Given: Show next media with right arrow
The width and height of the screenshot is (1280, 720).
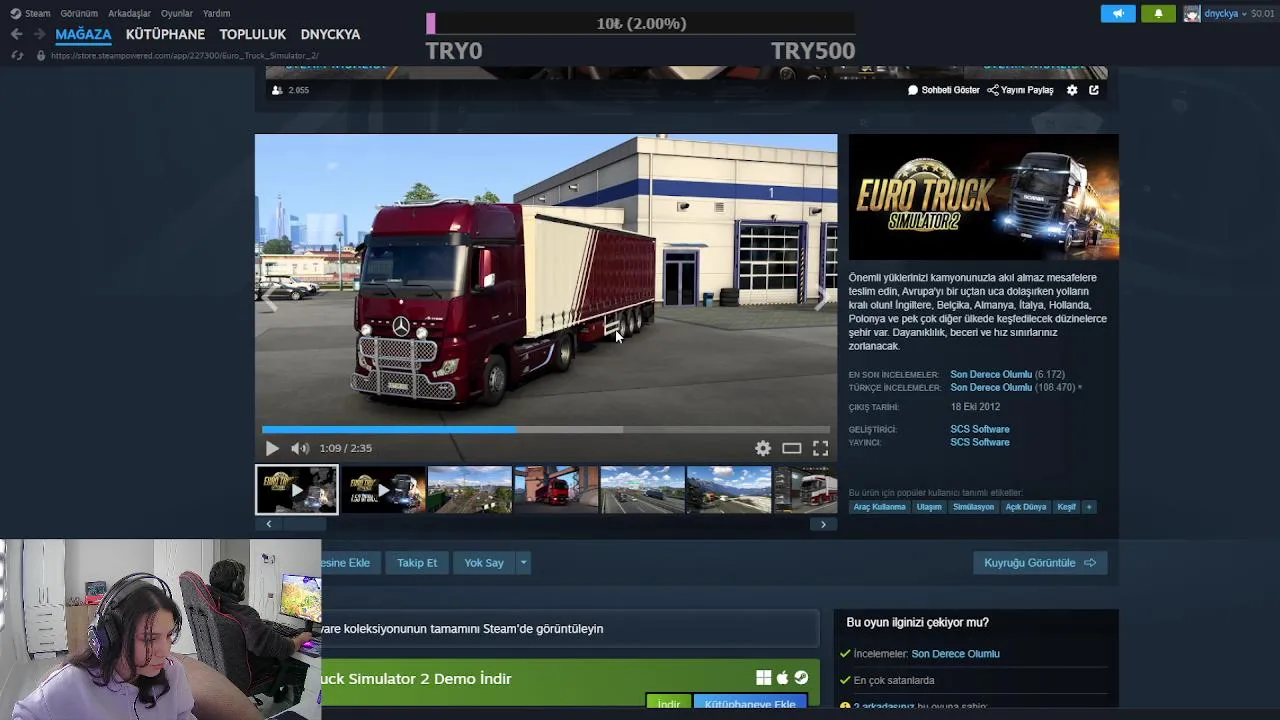Looking at the screenshot, I should 821,298.
